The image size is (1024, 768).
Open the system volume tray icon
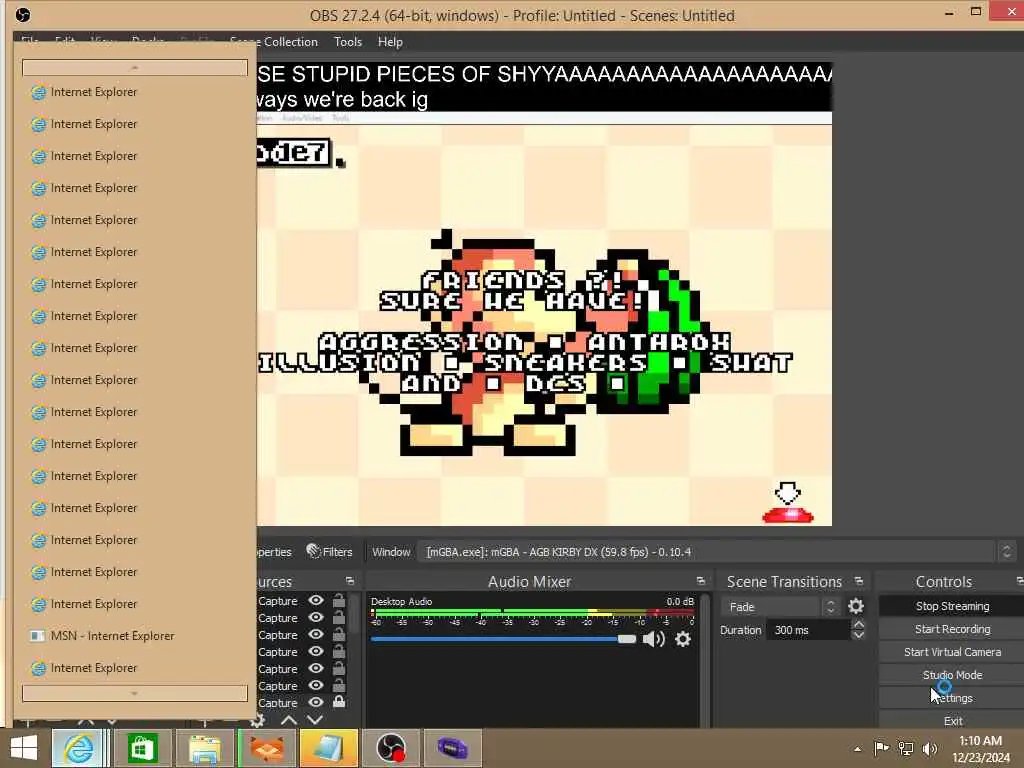click(x=930, y=748)
